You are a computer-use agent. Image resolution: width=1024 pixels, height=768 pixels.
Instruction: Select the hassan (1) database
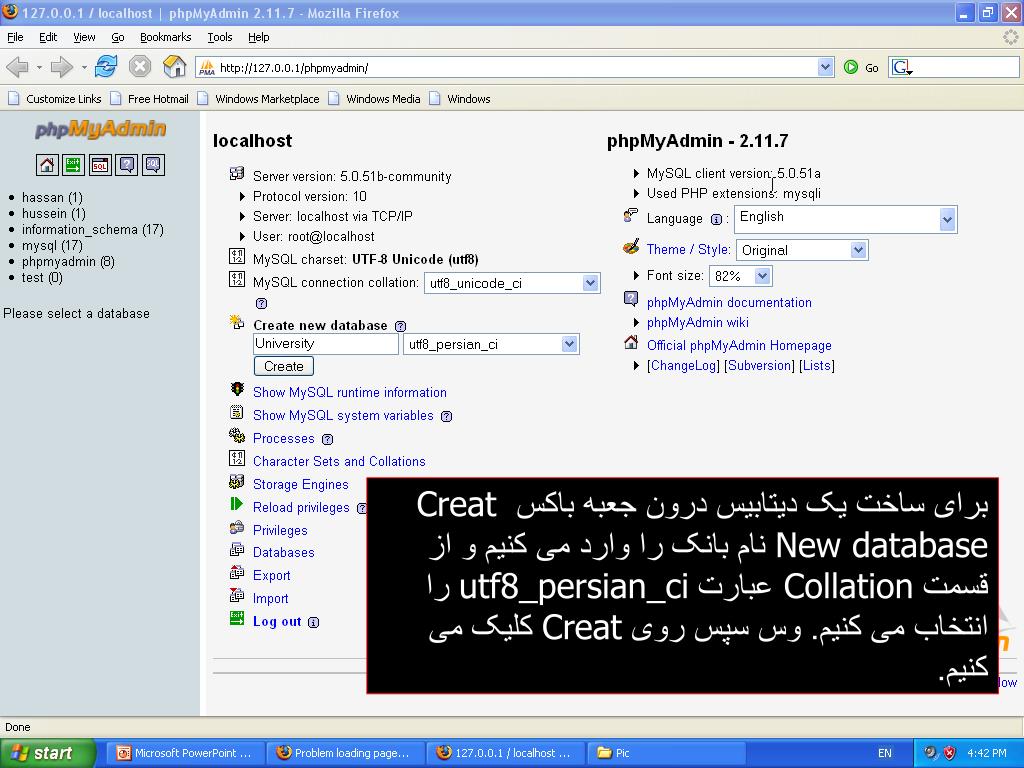52,198
